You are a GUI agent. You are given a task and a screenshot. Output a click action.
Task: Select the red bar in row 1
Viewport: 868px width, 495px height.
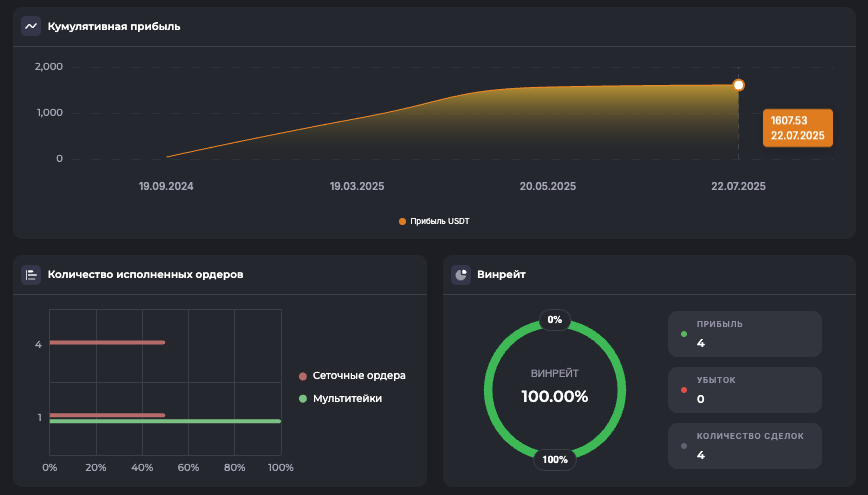tap(106, 415)
